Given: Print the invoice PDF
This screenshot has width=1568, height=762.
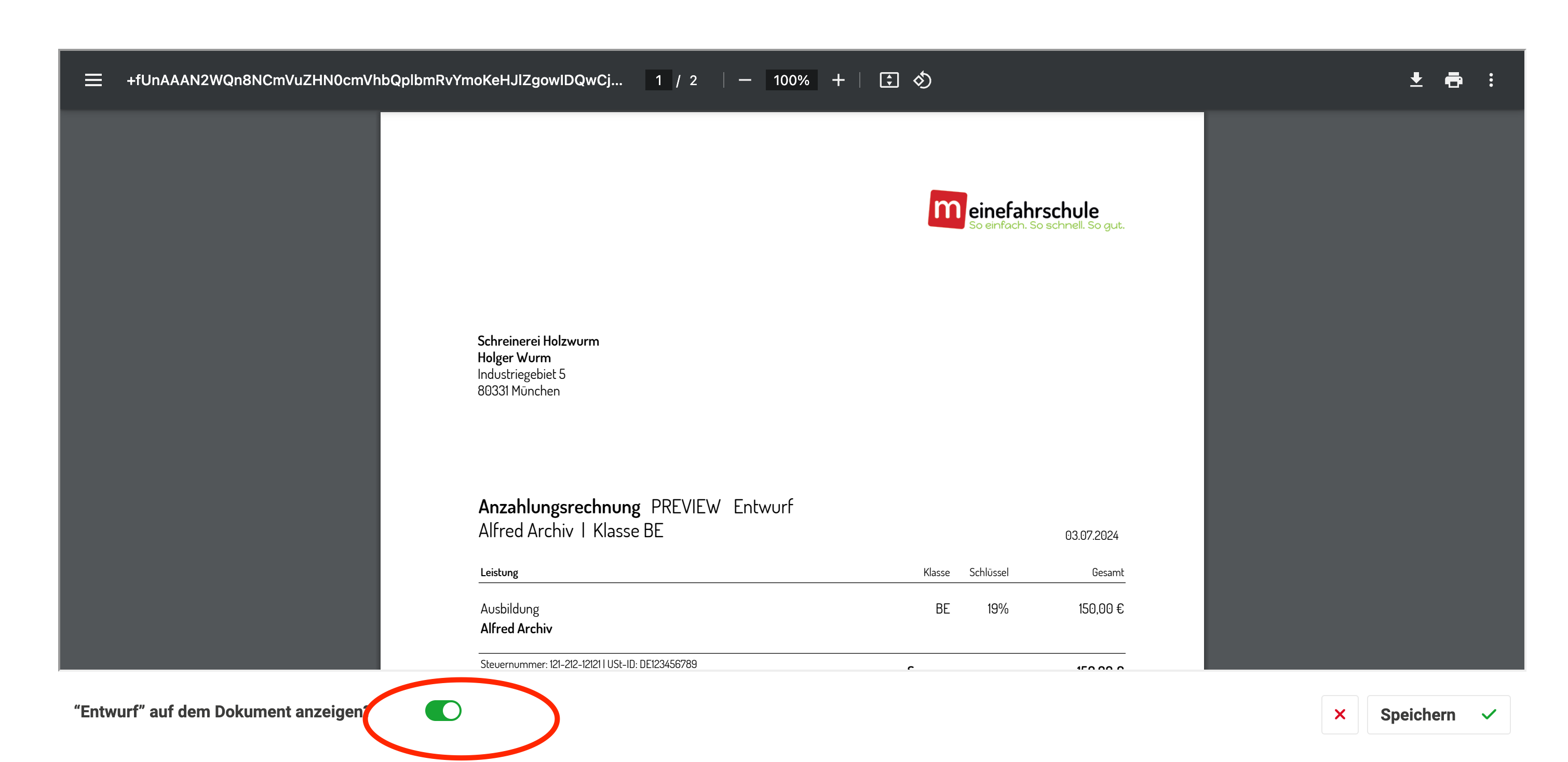Looking at the screenshot, I should [x=1454, y=80].
